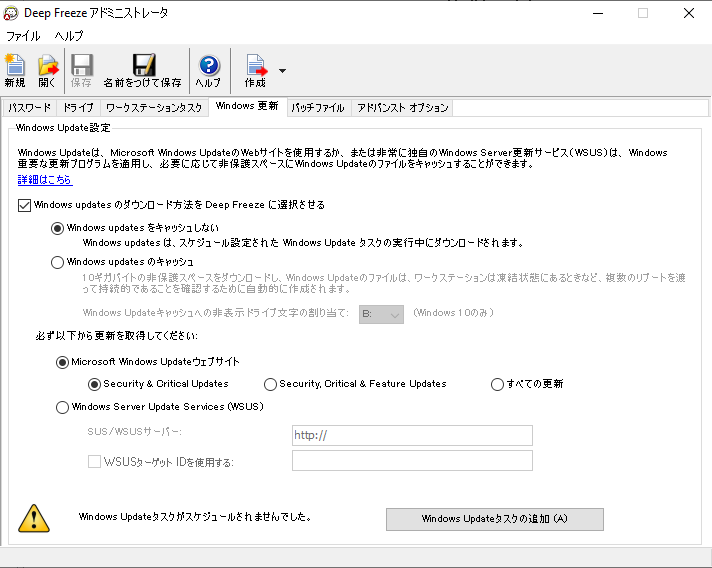This screenshot has width=712, height=568.
Task: Switch to the パスワード tab
Action: pos(30,108)
